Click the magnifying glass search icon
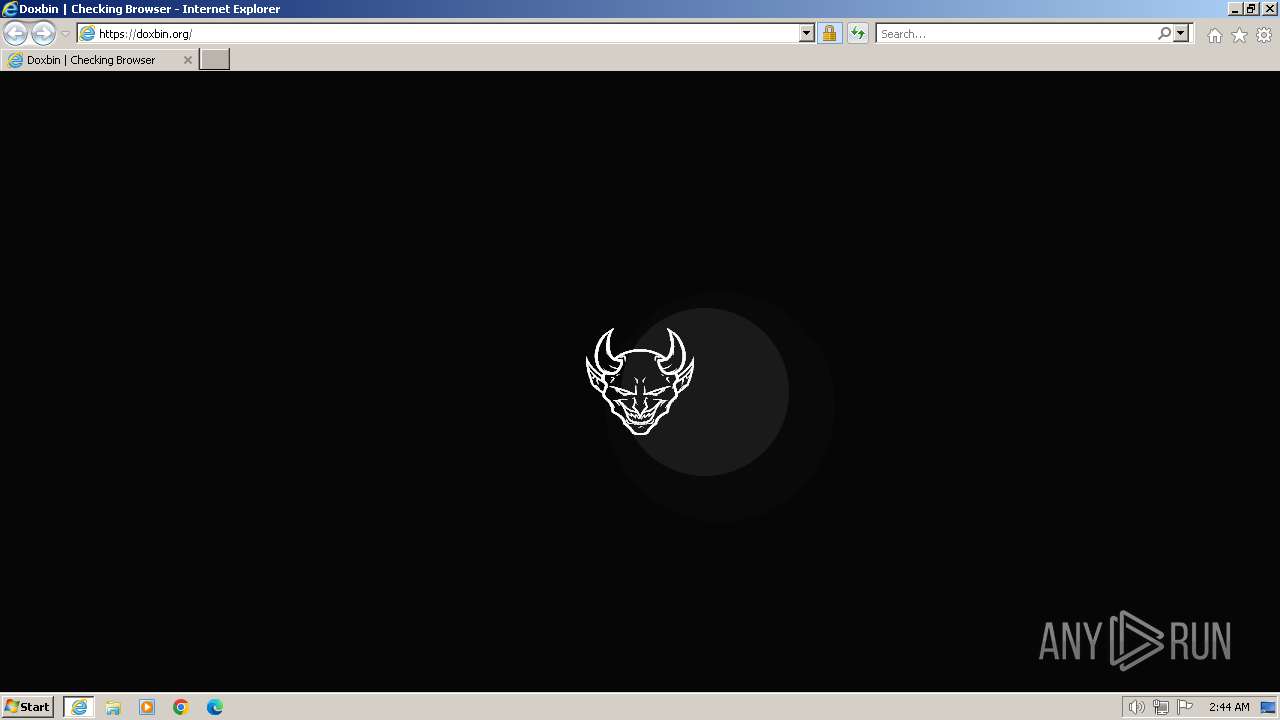Screen dimensions: 1280x720 [1164, 33]
